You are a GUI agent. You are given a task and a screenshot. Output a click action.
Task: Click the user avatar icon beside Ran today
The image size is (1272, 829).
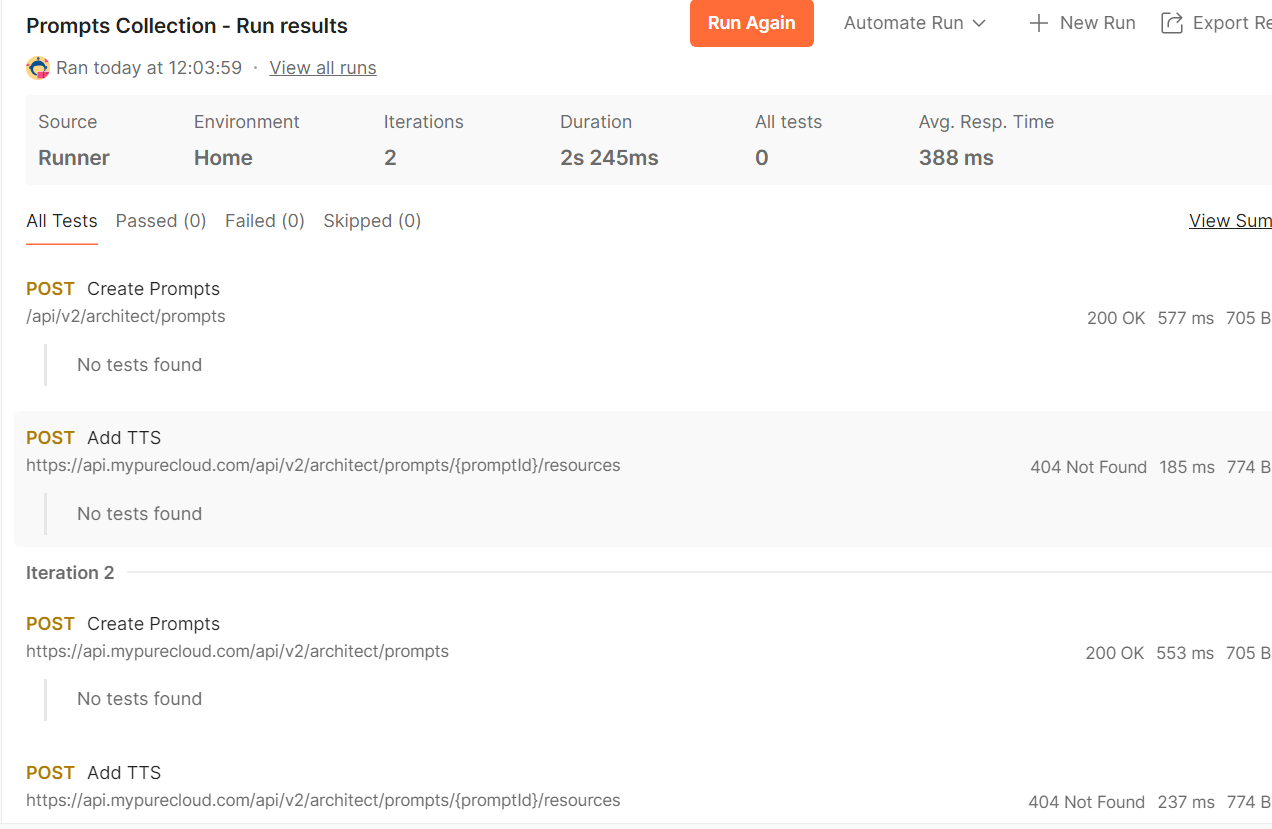[38, 68]
